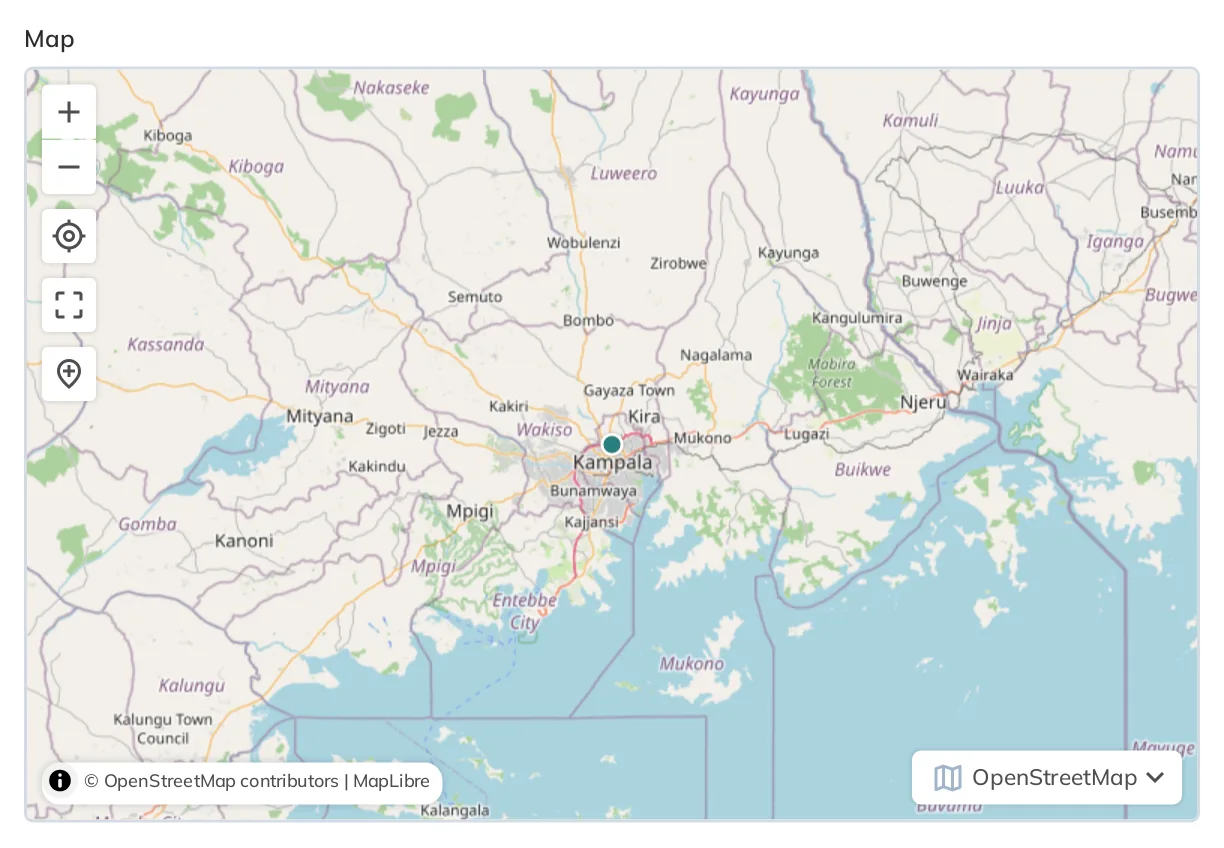The width and height of the screenshot is (1224, 848).
Task: Click the Zigoti town label
Action: (x=386, y=428)
